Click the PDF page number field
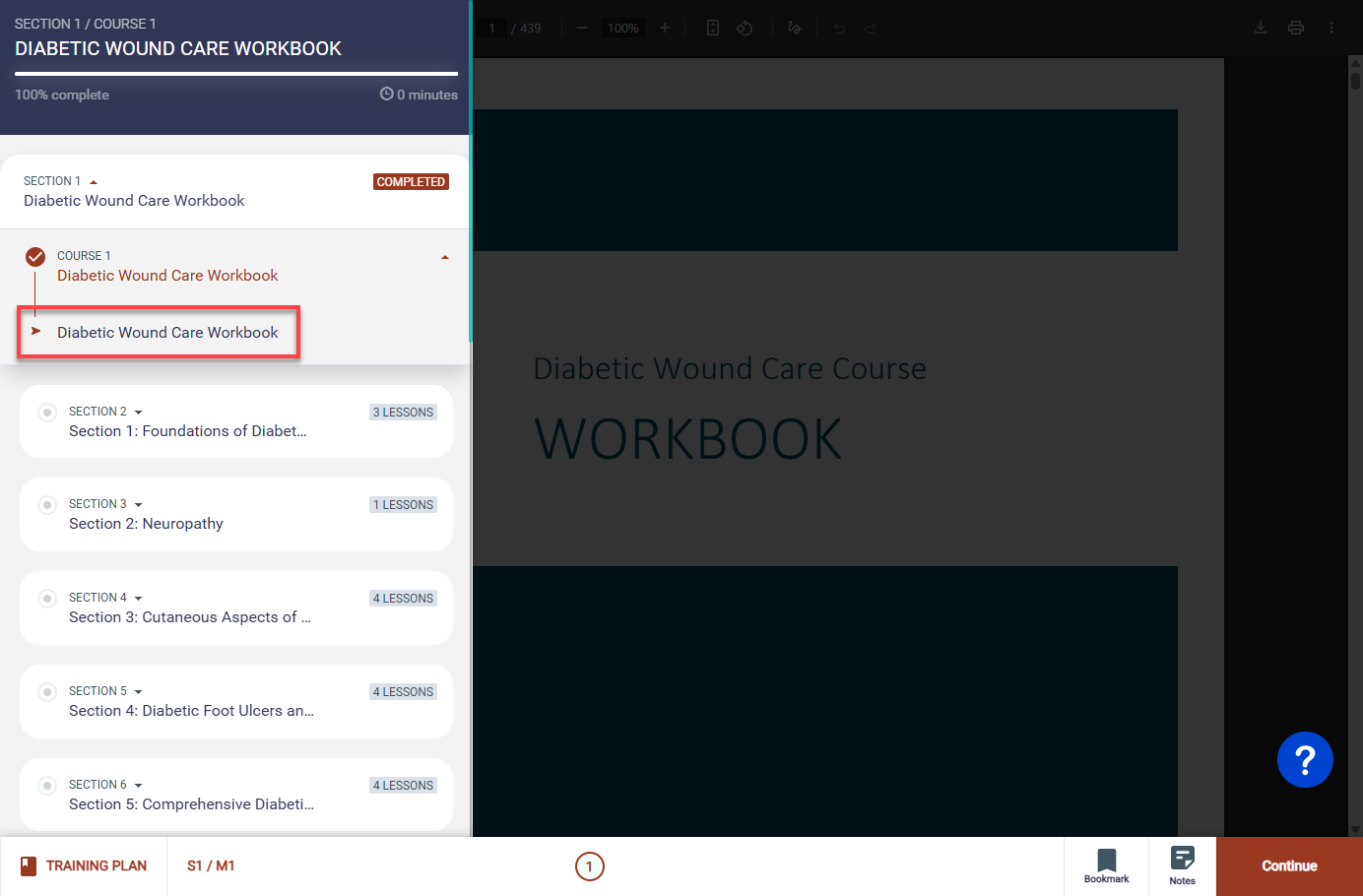This screenshot has height=896, width=1363. point(492,28)
